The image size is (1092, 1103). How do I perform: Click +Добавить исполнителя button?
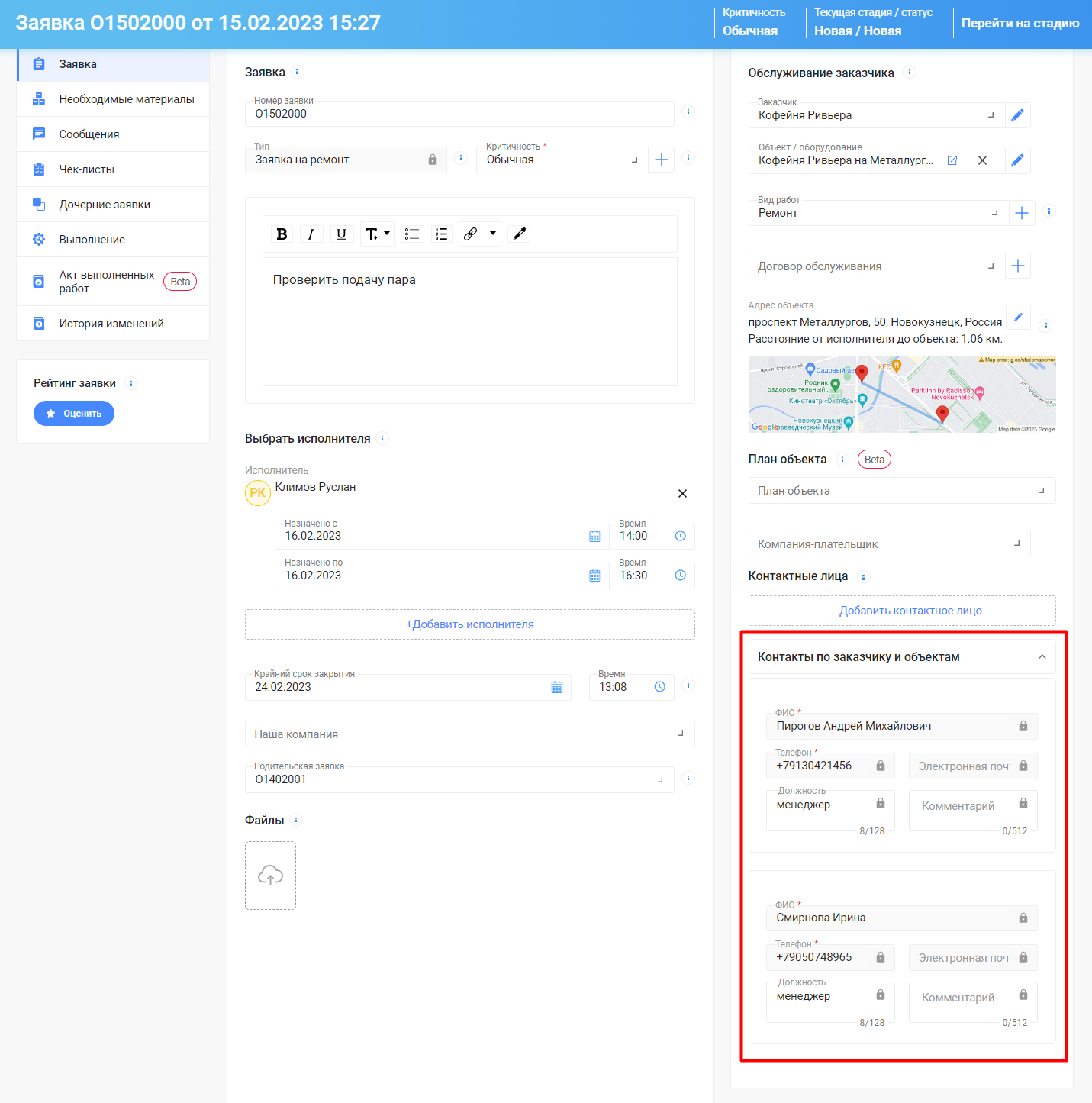click(x=470, y=624)
